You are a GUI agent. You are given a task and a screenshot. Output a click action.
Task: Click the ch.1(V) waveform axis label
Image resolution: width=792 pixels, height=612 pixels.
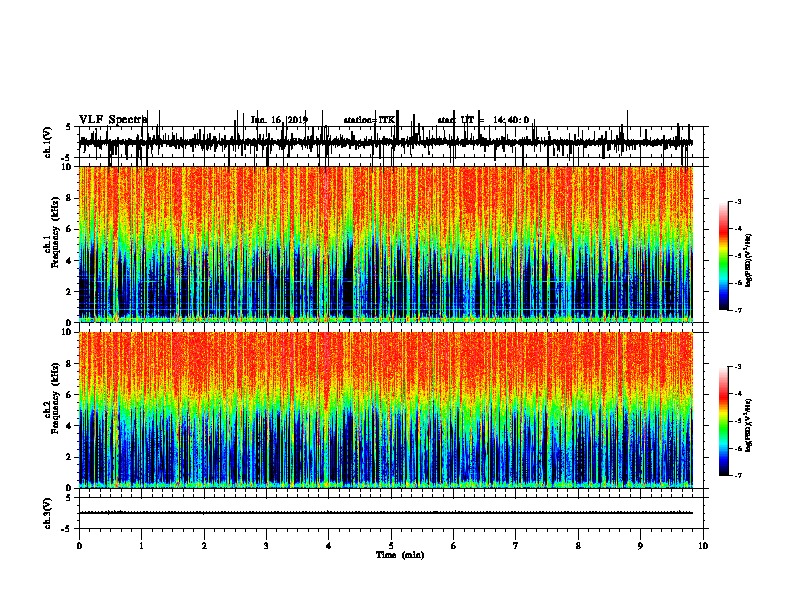(48, 142)
